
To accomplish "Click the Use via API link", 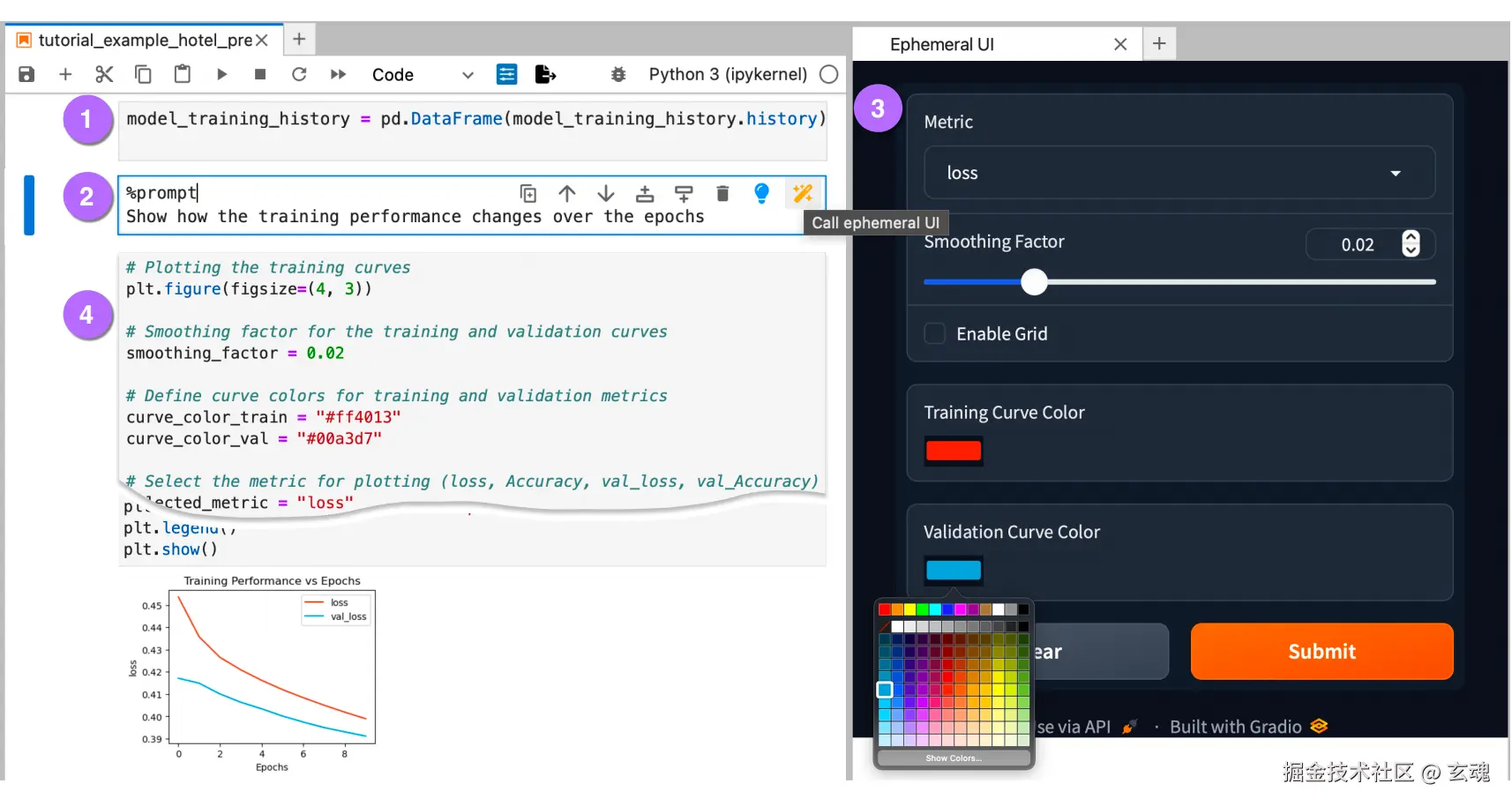I will click(1085, 727).
